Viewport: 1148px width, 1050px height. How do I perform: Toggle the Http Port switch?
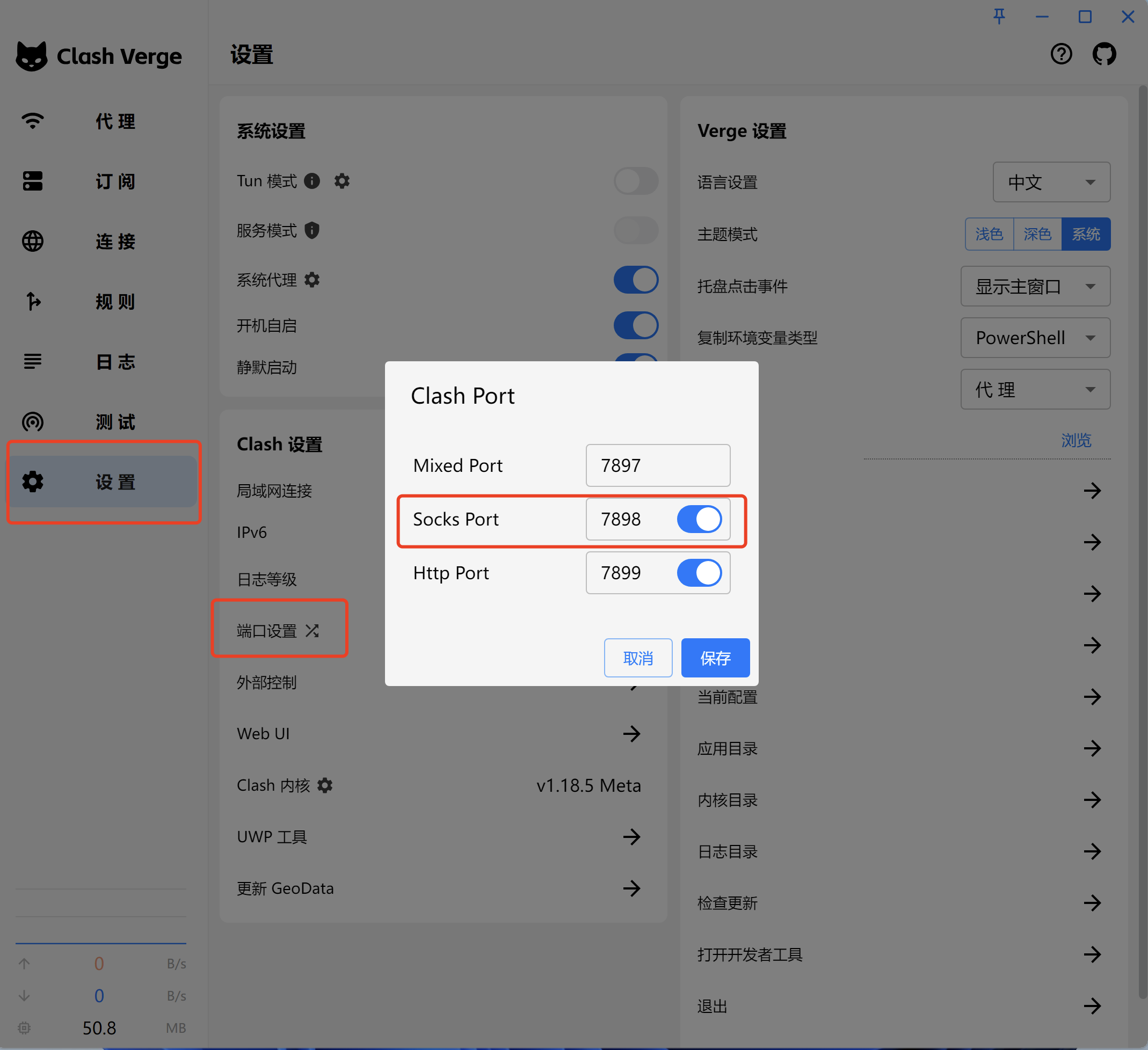coord(699,573)
